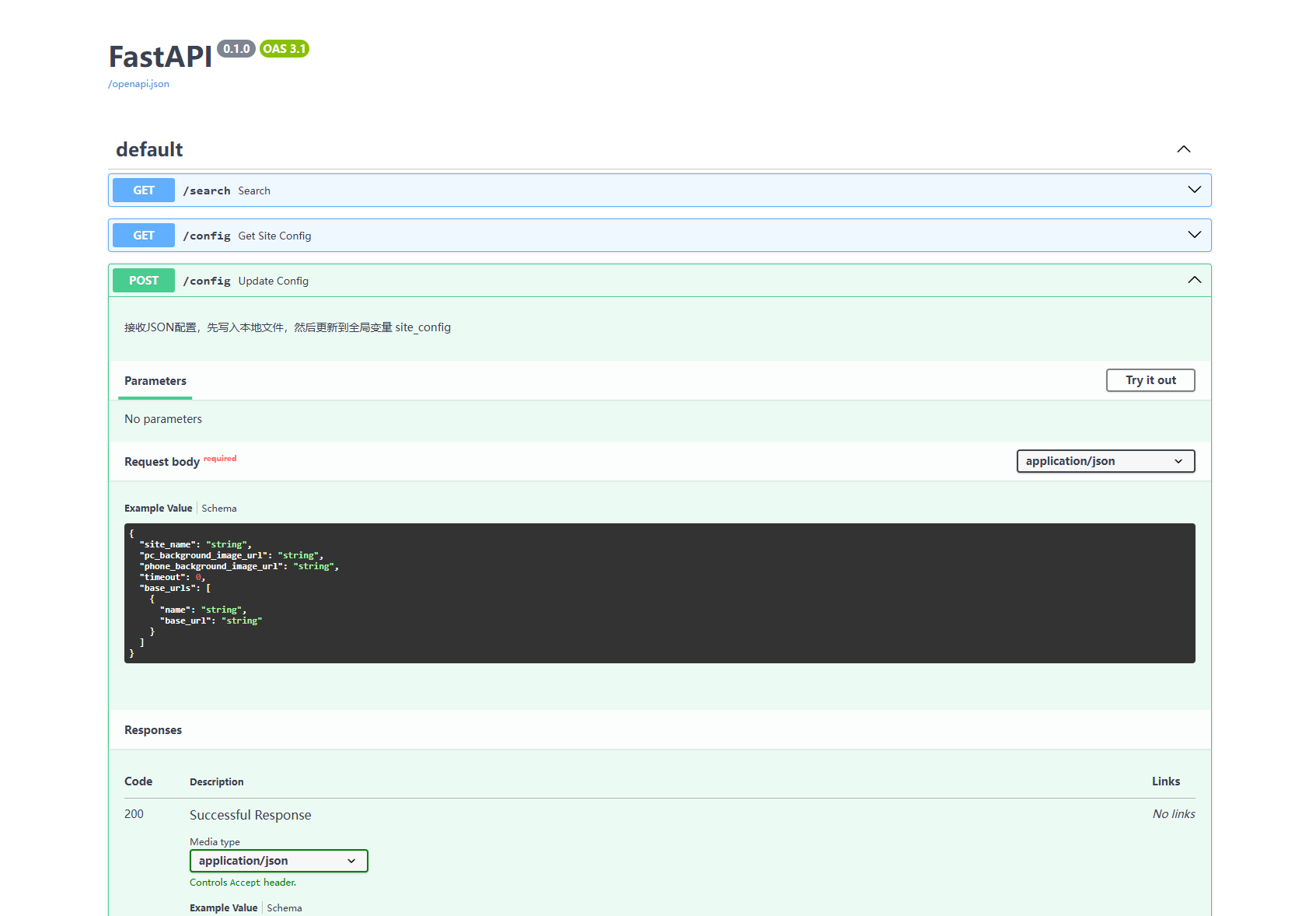Collapse the POST /config chevron
Viewport: 1316px width, 916px height.
click(1194, 280)
